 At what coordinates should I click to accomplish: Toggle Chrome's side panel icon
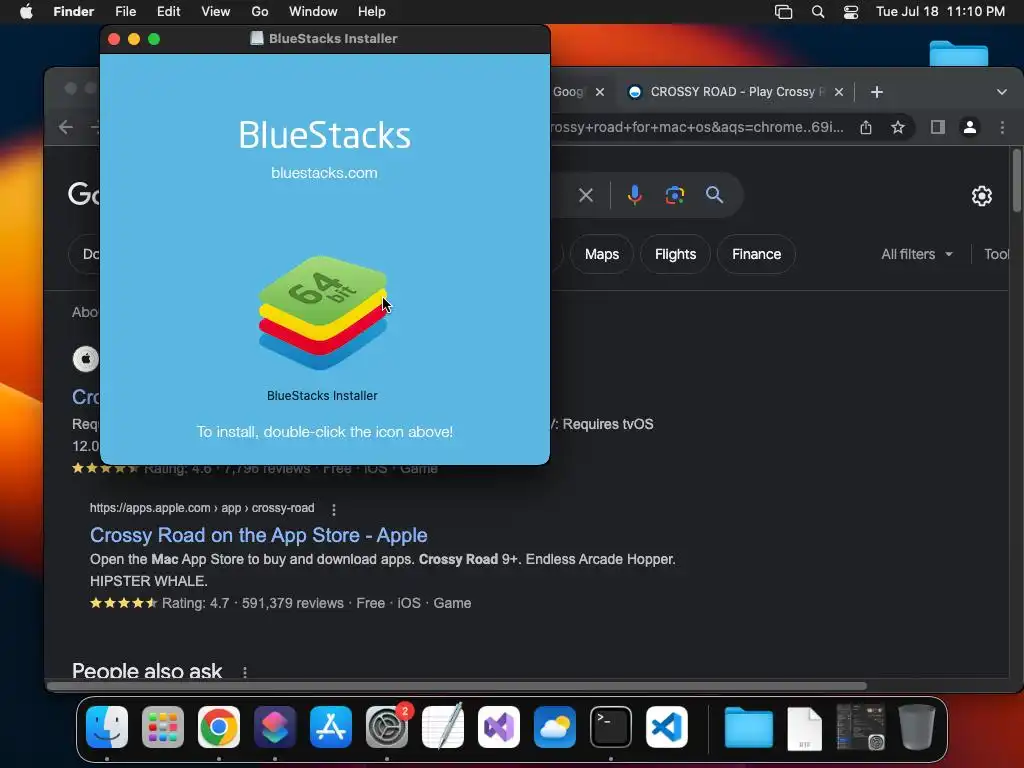tap(938, 127)
